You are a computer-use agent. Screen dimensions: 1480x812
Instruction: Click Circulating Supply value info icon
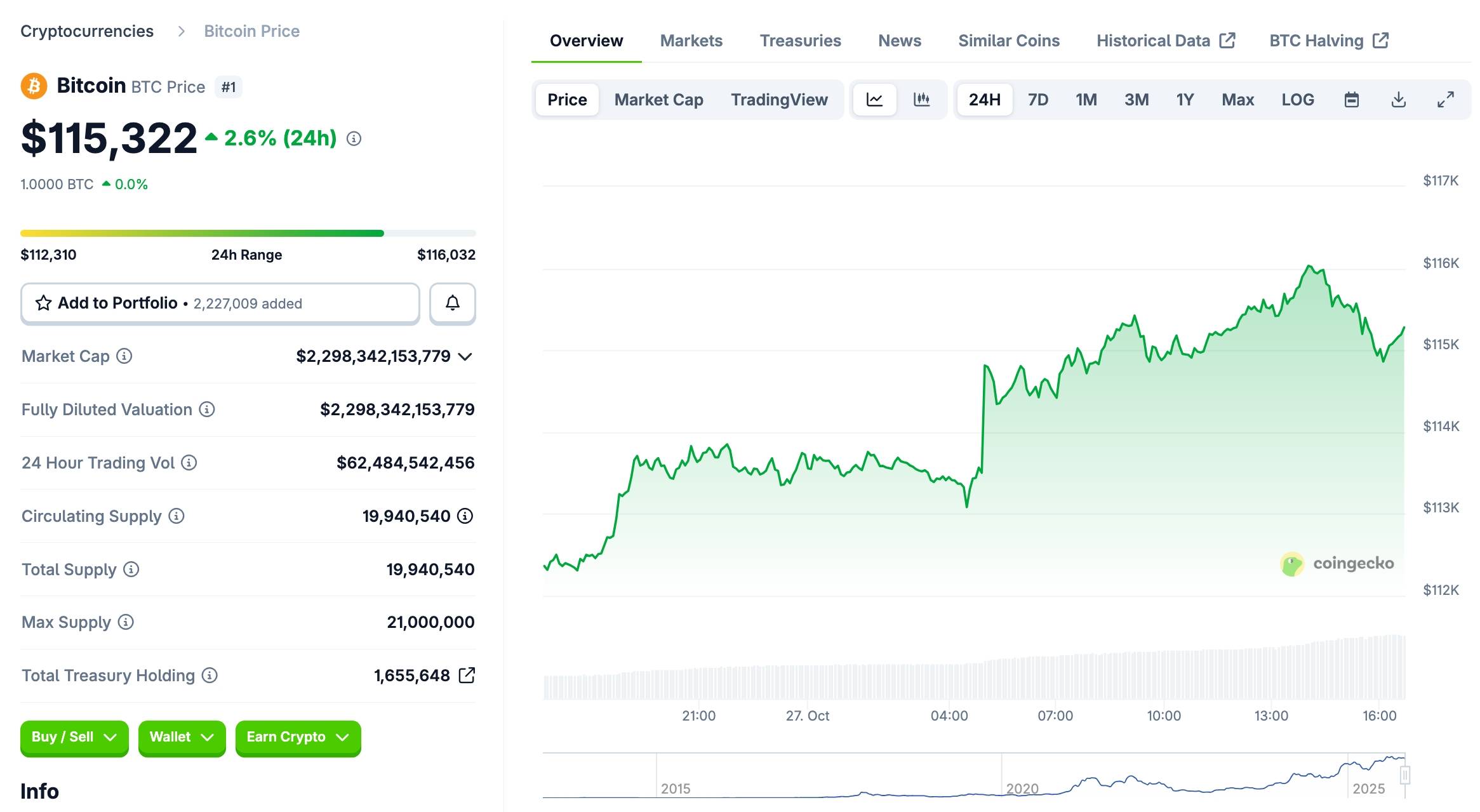465,516
